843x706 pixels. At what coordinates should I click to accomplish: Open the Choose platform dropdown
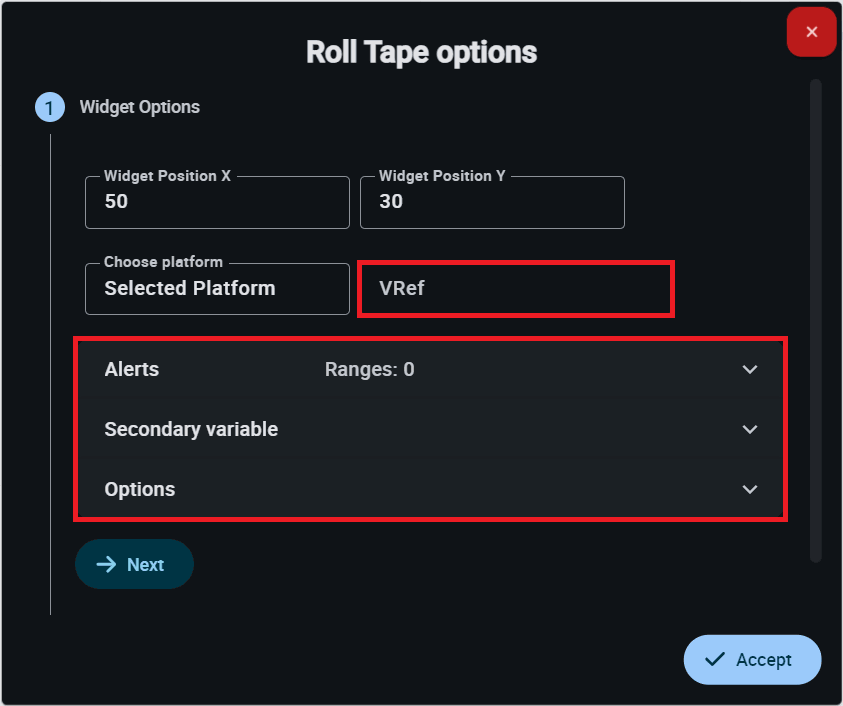pyautogui.click(x=217, y=288)
